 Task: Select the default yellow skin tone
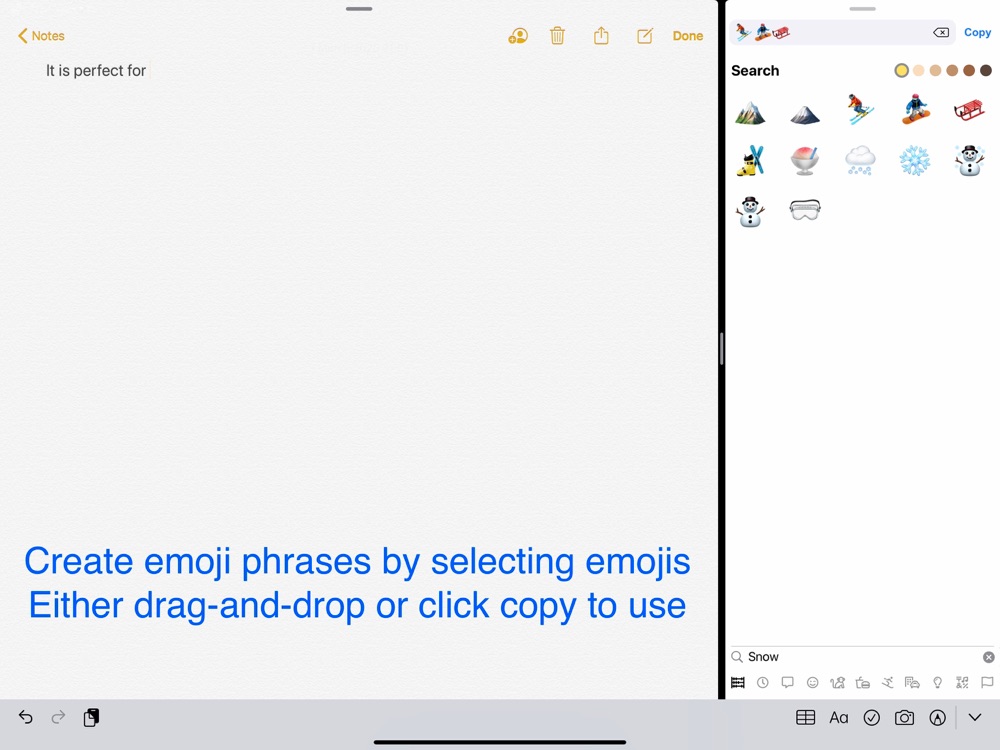[901, 70]
